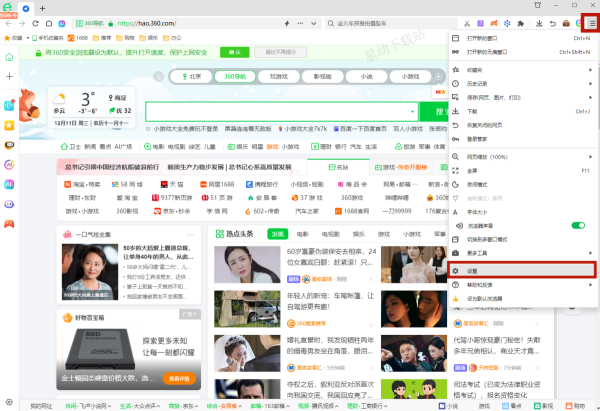Click the undo closed-tab arrow in the toolbar
This screenshot has height=411, width=600.
pyautogui.click(x=553, y=23)
